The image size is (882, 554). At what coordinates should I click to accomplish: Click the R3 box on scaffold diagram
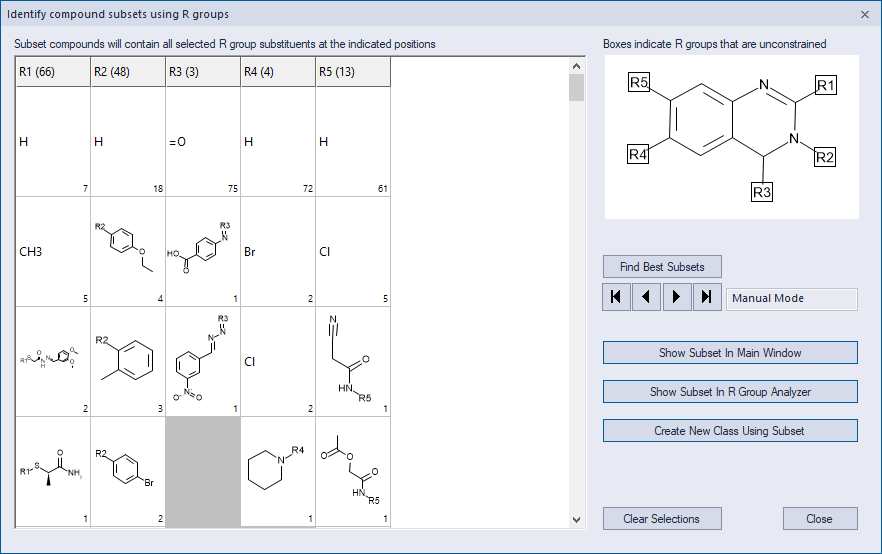[762, 192]
